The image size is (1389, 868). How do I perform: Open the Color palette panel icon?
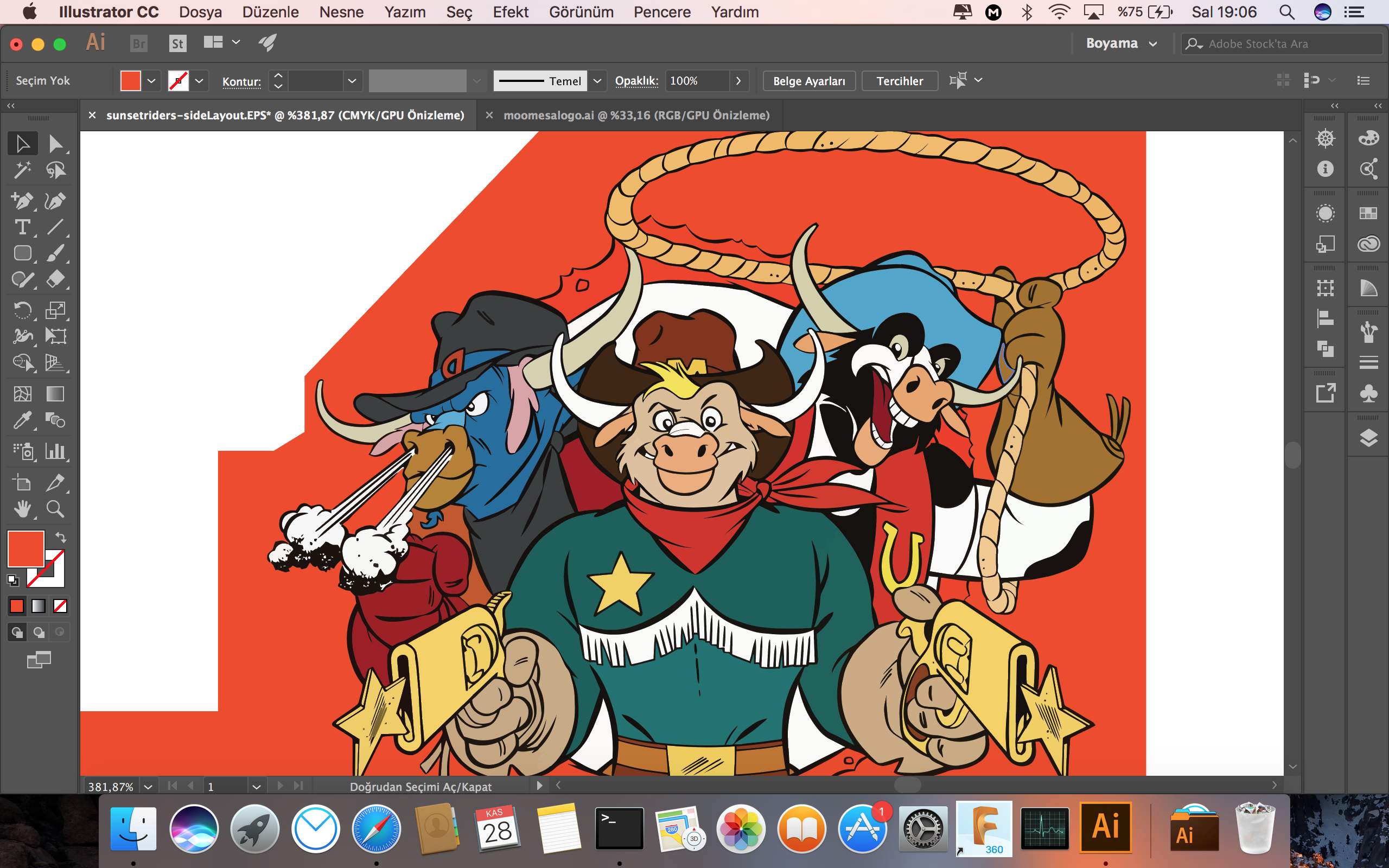tap(1369, 138)
